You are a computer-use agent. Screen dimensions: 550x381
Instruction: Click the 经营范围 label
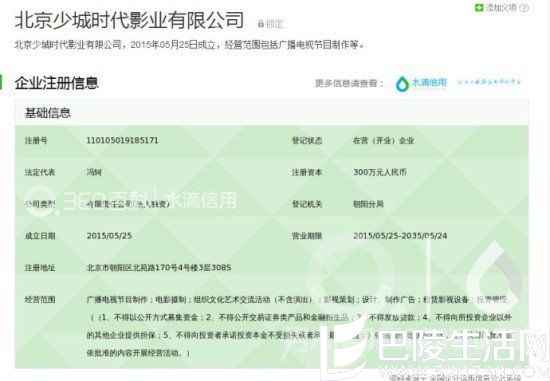(40, 300)
